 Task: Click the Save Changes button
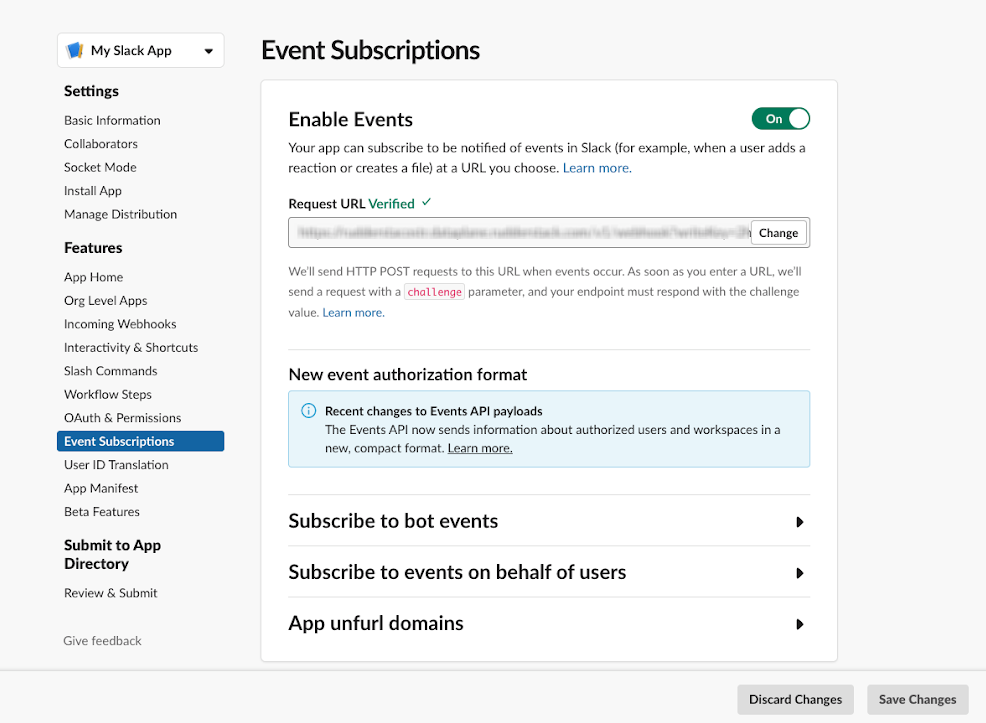917,700
